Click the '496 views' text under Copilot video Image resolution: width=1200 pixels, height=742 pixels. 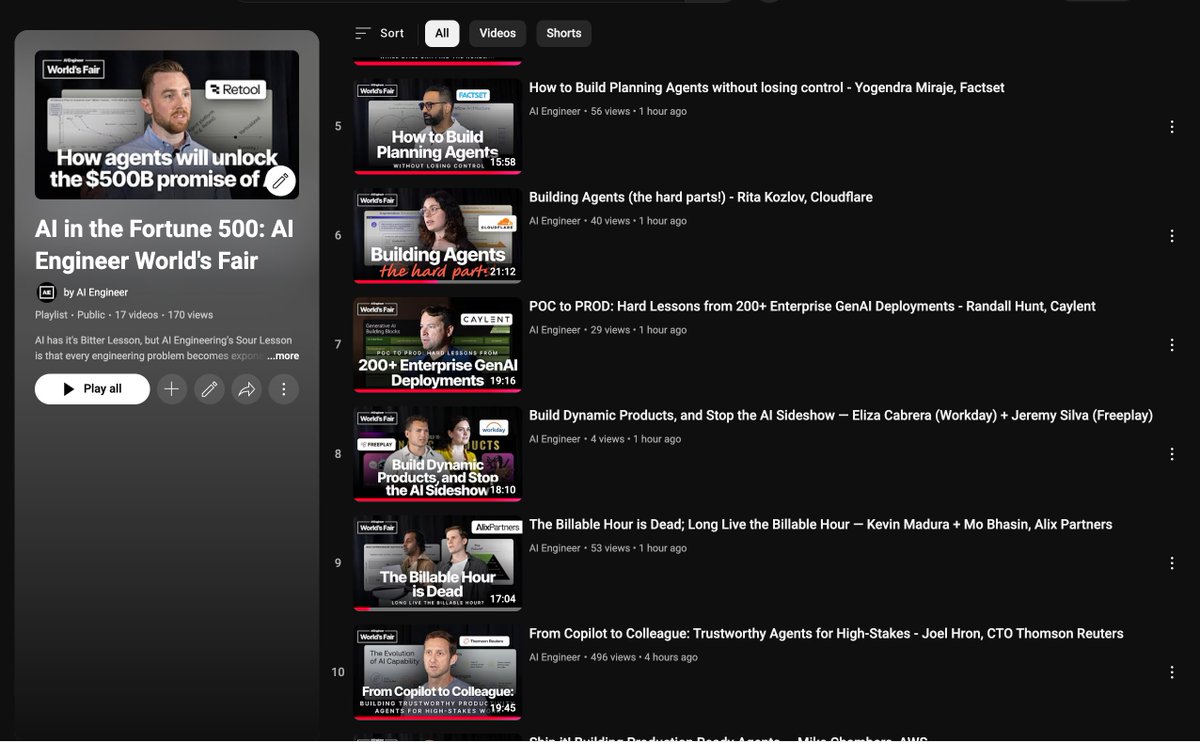tap(613, 657)
